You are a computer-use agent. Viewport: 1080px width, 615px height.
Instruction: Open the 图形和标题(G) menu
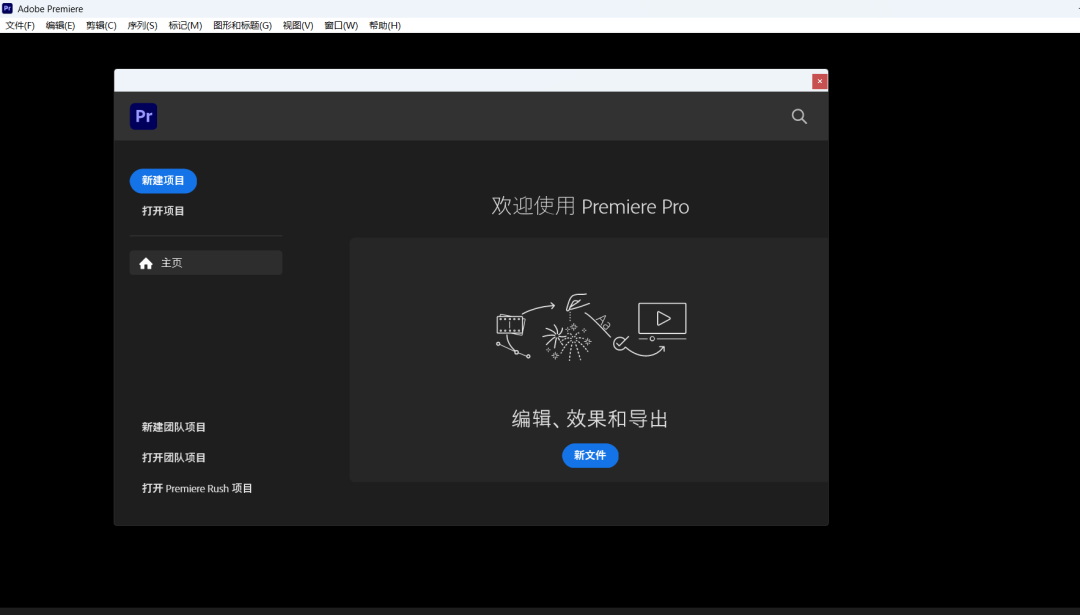(x=242, y=25)
